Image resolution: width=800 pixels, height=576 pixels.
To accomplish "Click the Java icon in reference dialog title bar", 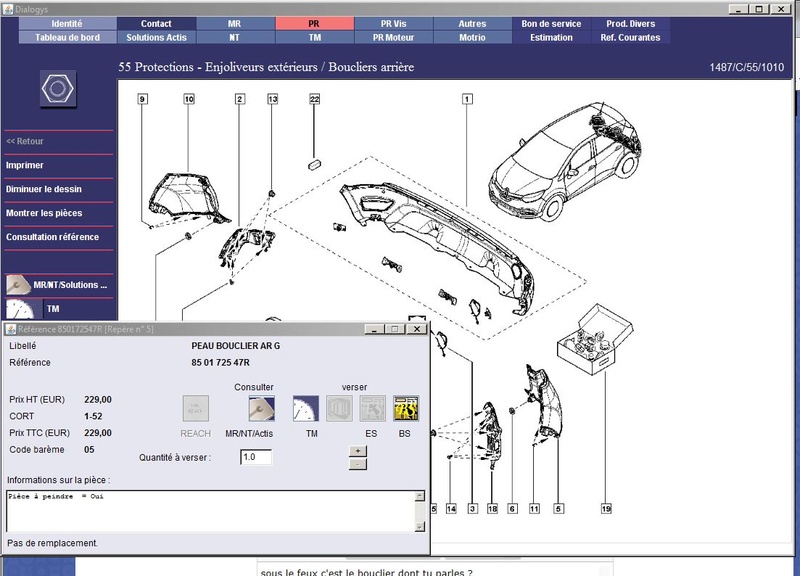I will (11, 329).
